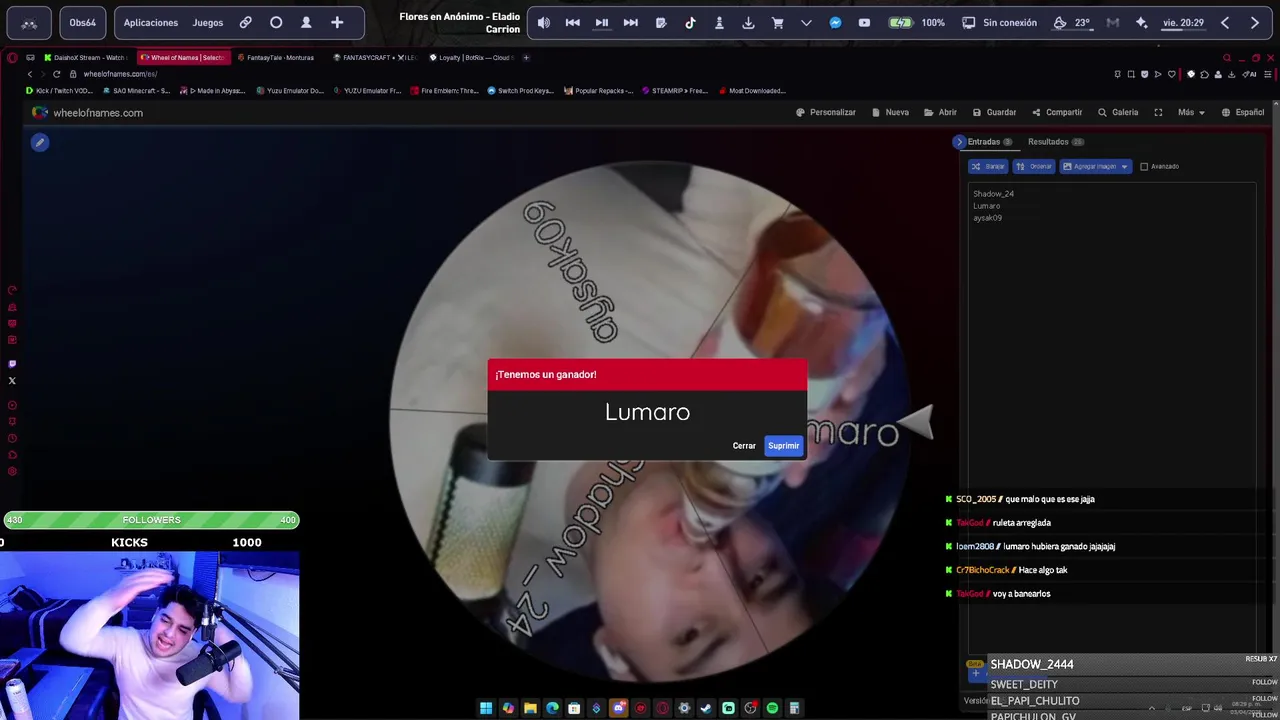The image size is (1280, 720).
Task: Open Spotify from taskbar
Action: tap(772, 708)
